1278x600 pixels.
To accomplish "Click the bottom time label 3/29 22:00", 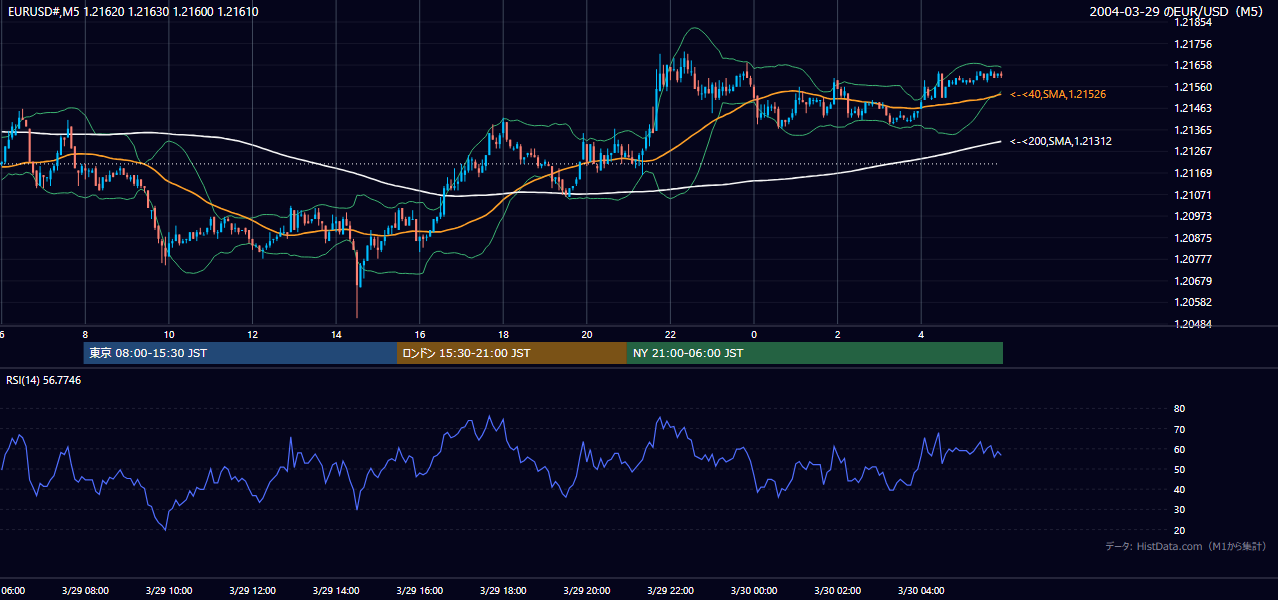I will tap(670, 591).
